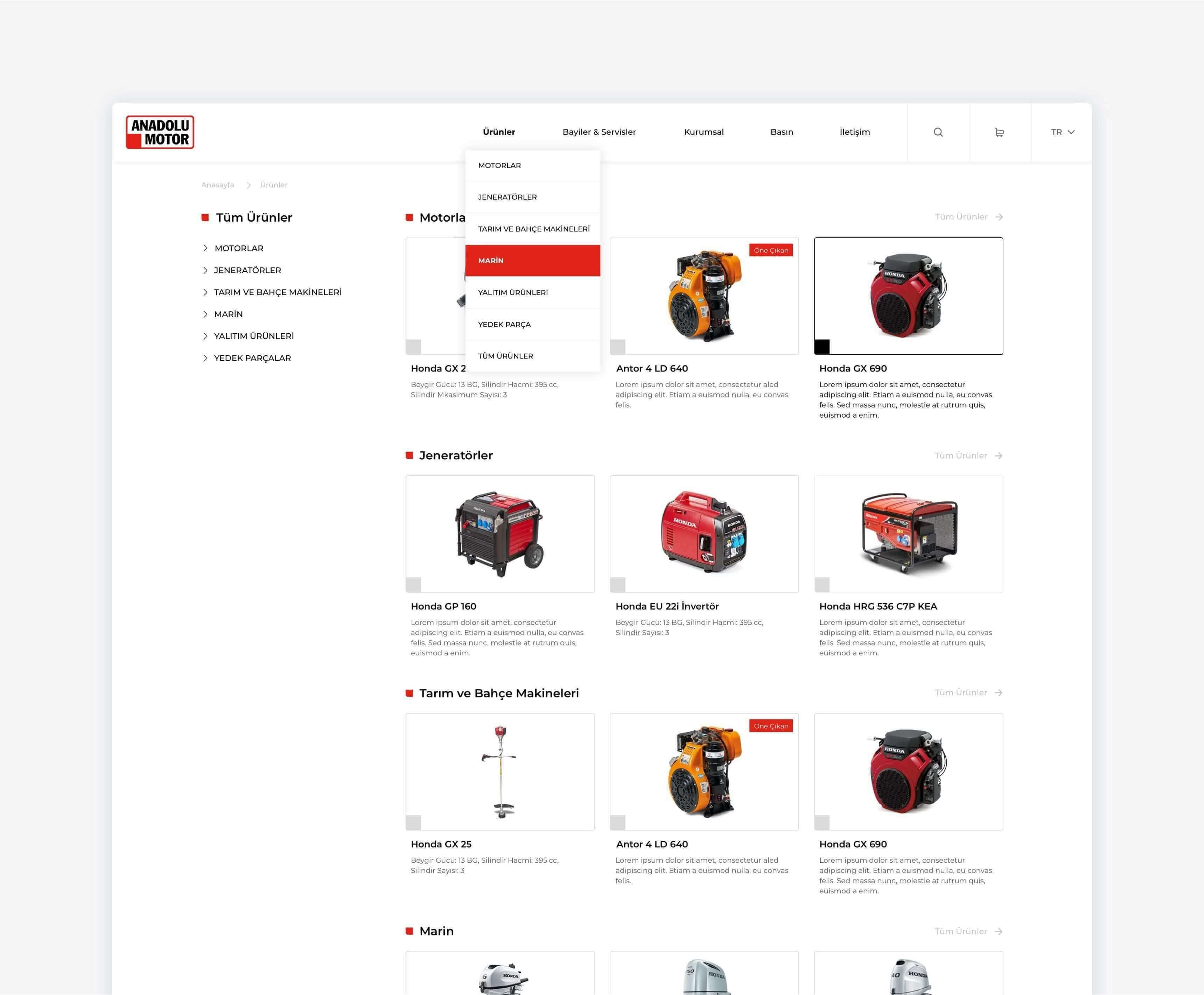Click the Honda GP 160 product title
This screenshot has width=1204, height=995.
click(443, 606)
